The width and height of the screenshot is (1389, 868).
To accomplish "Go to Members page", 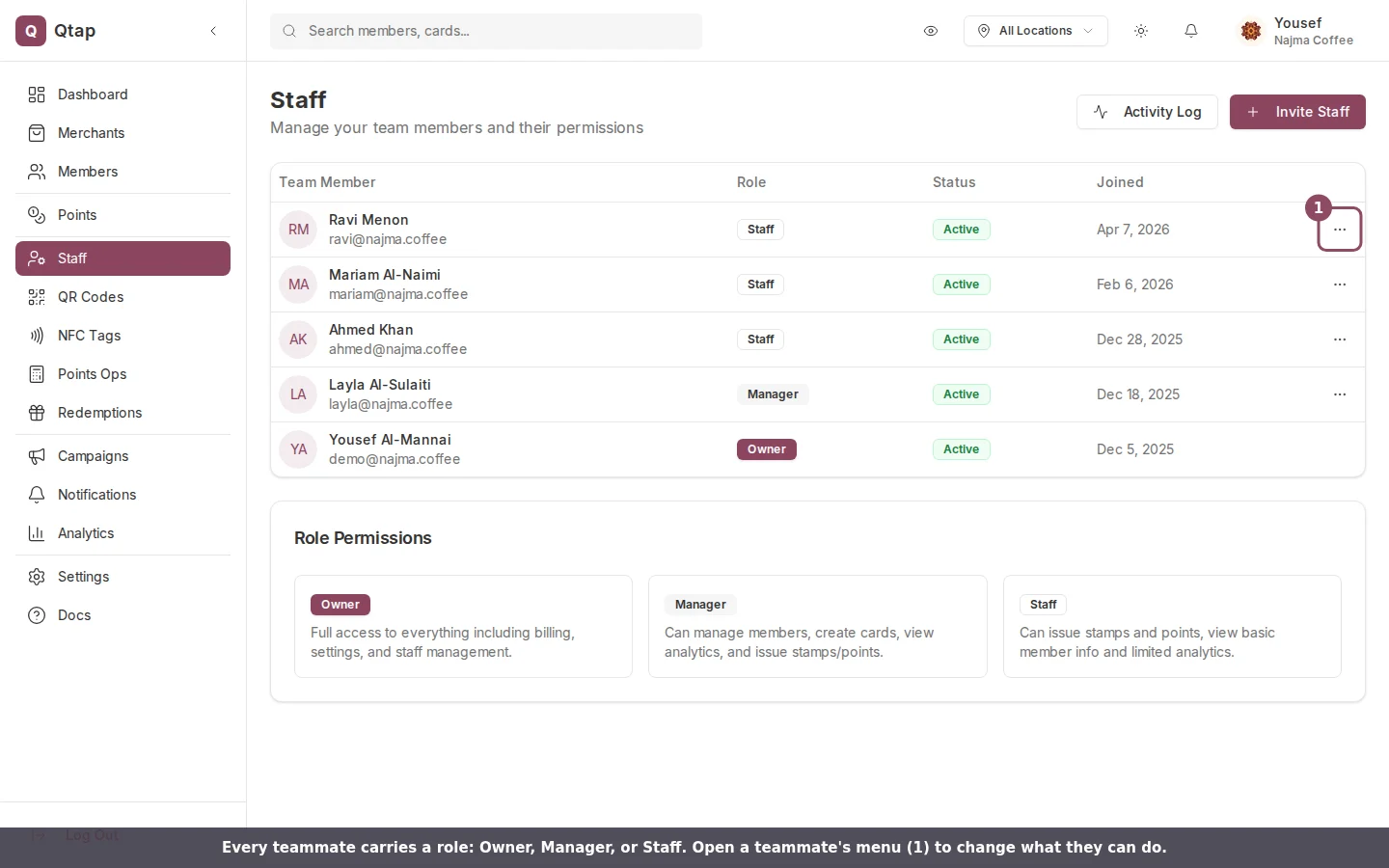I will 123,172.
